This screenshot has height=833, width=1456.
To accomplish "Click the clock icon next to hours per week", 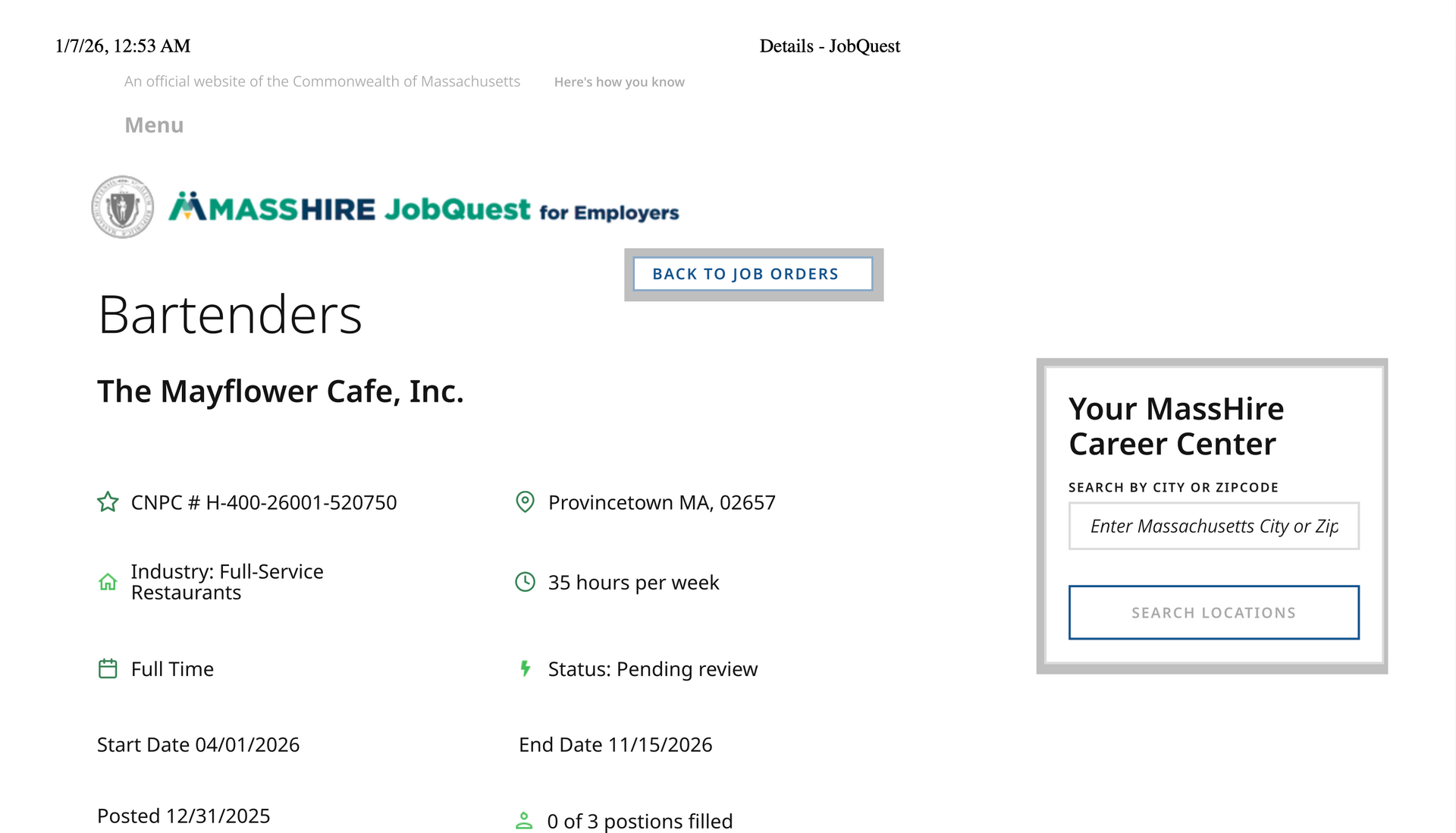I will point(525,582).
